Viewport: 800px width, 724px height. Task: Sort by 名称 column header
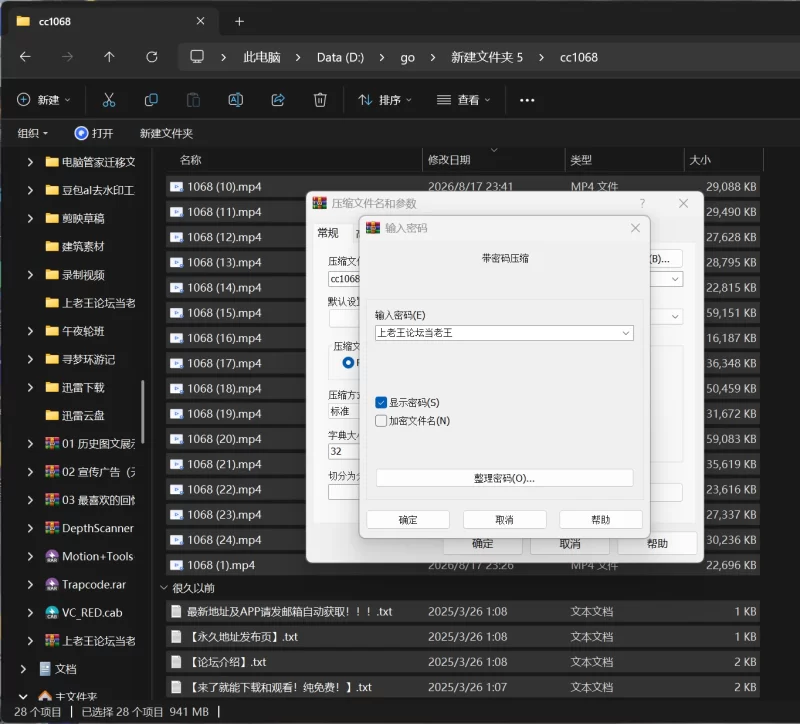coord(294,160)
